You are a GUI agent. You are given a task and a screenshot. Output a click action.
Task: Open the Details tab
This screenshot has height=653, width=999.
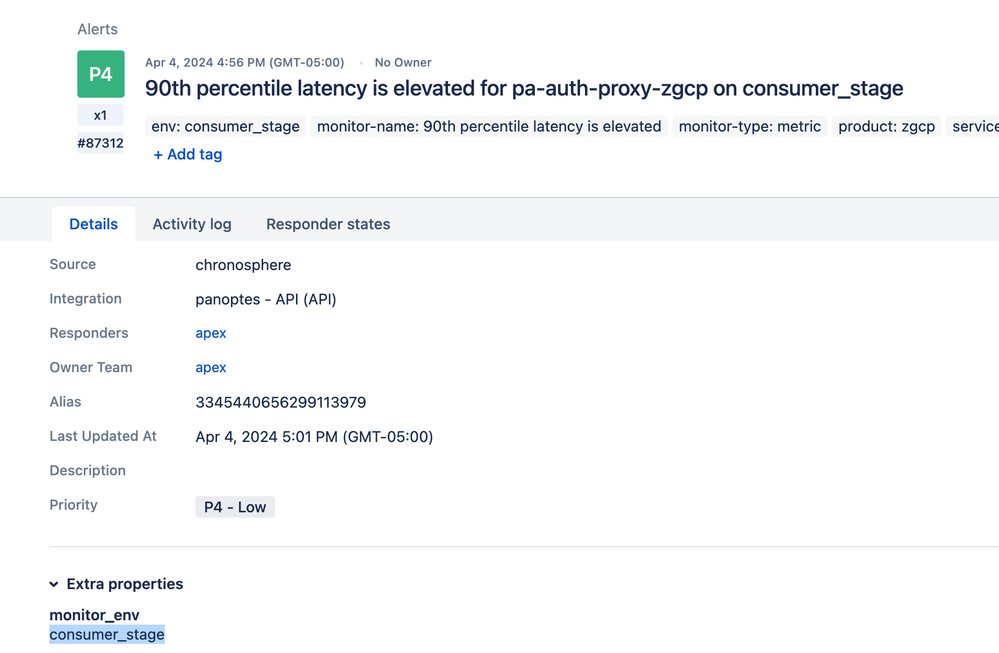tap(94, 224)
